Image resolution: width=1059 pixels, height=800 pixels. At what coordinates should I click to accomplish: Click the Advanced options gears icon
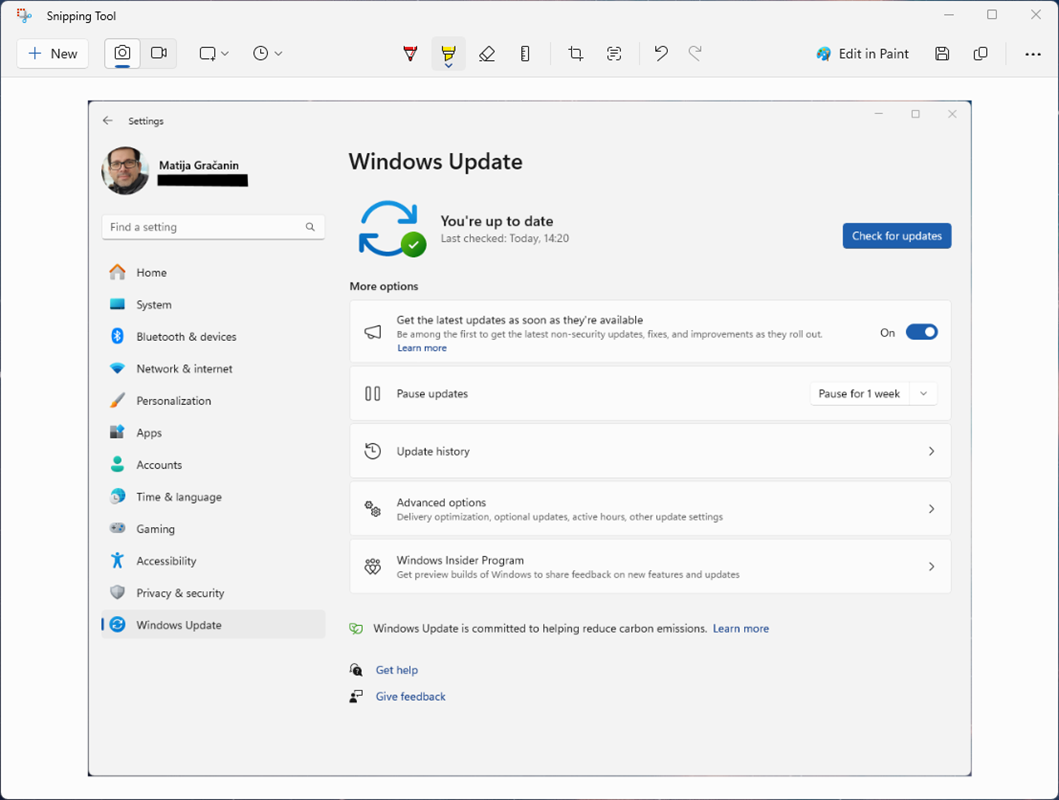[373, 509]
